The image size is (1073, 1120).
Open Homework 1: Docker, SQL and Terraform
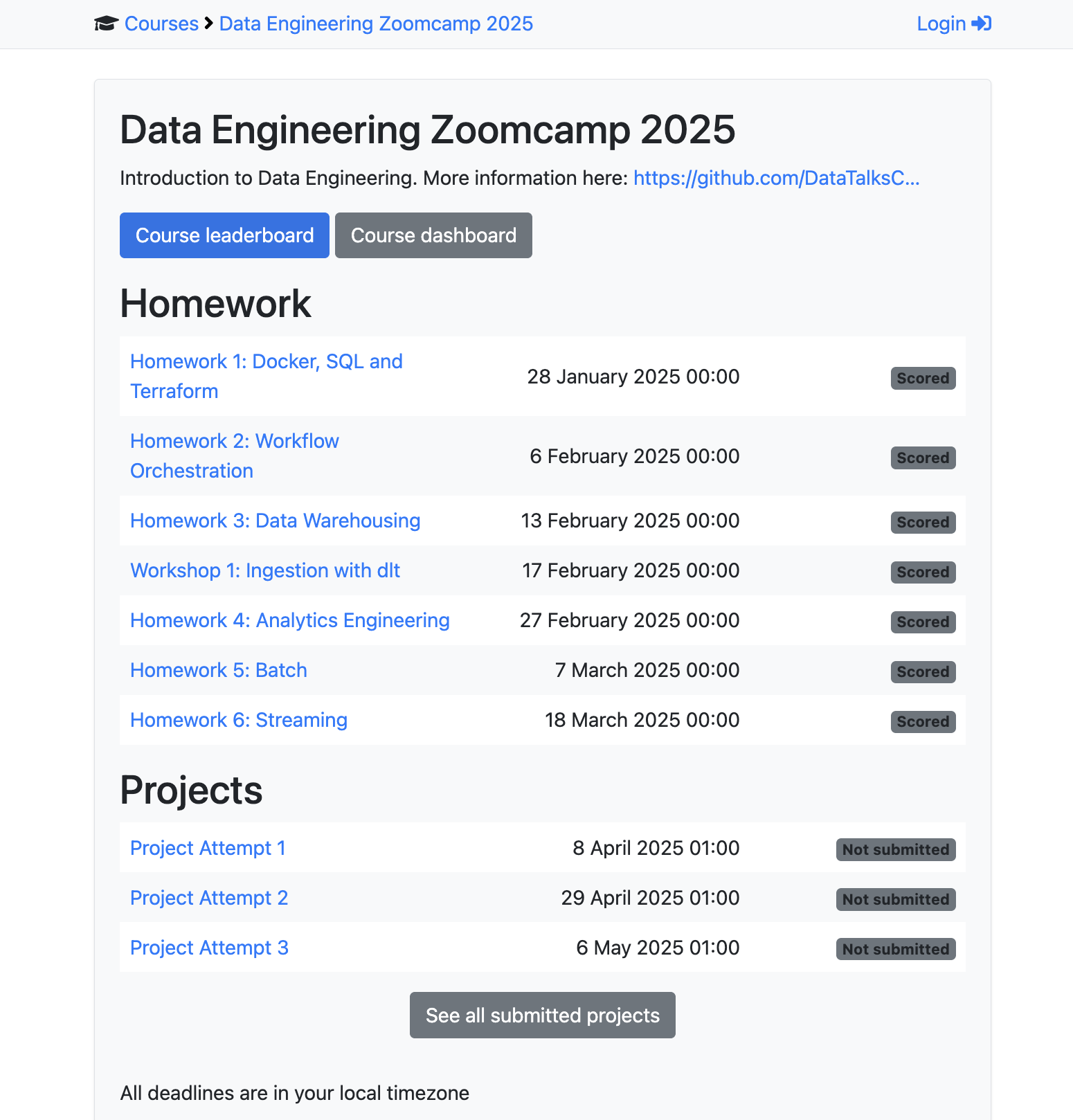tap(266, 376)
